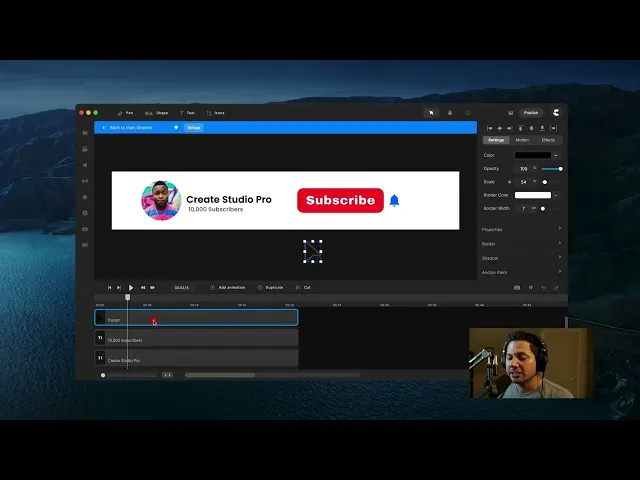Select the Create Studio Pro text layer

pos(196,358)
